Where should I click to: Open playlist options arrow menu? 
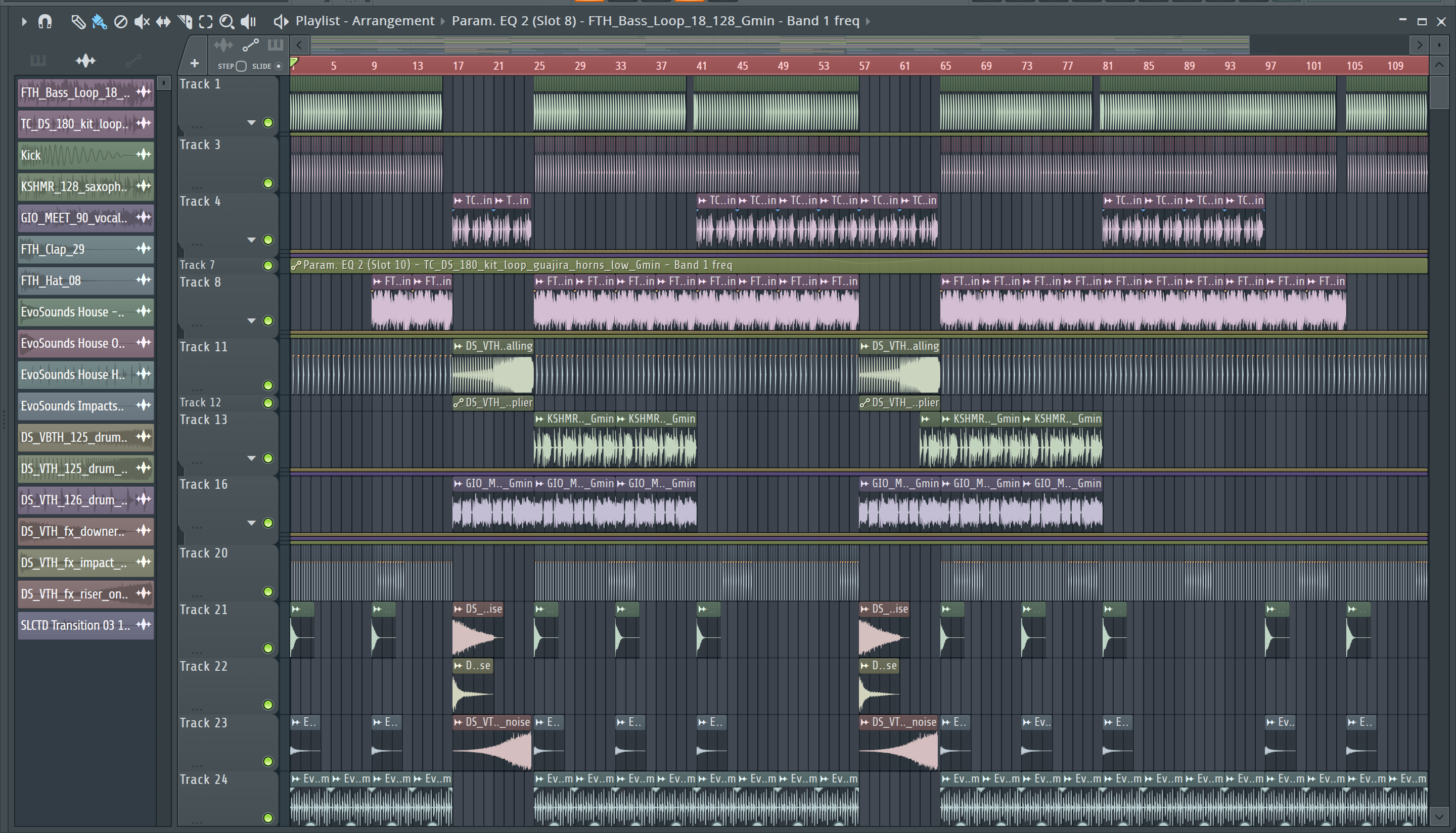[x=23, y=22]
